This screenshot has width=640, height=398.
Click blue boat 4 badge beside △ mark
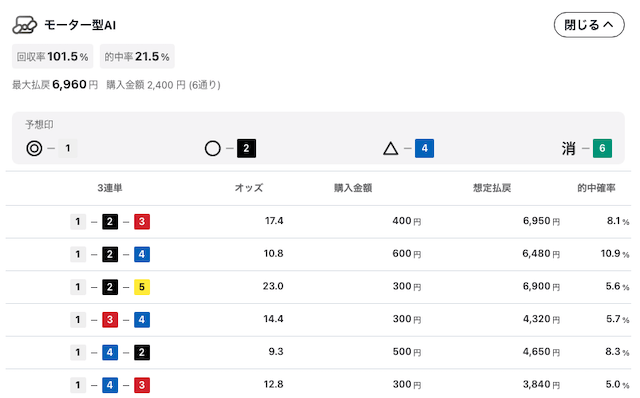424,148
